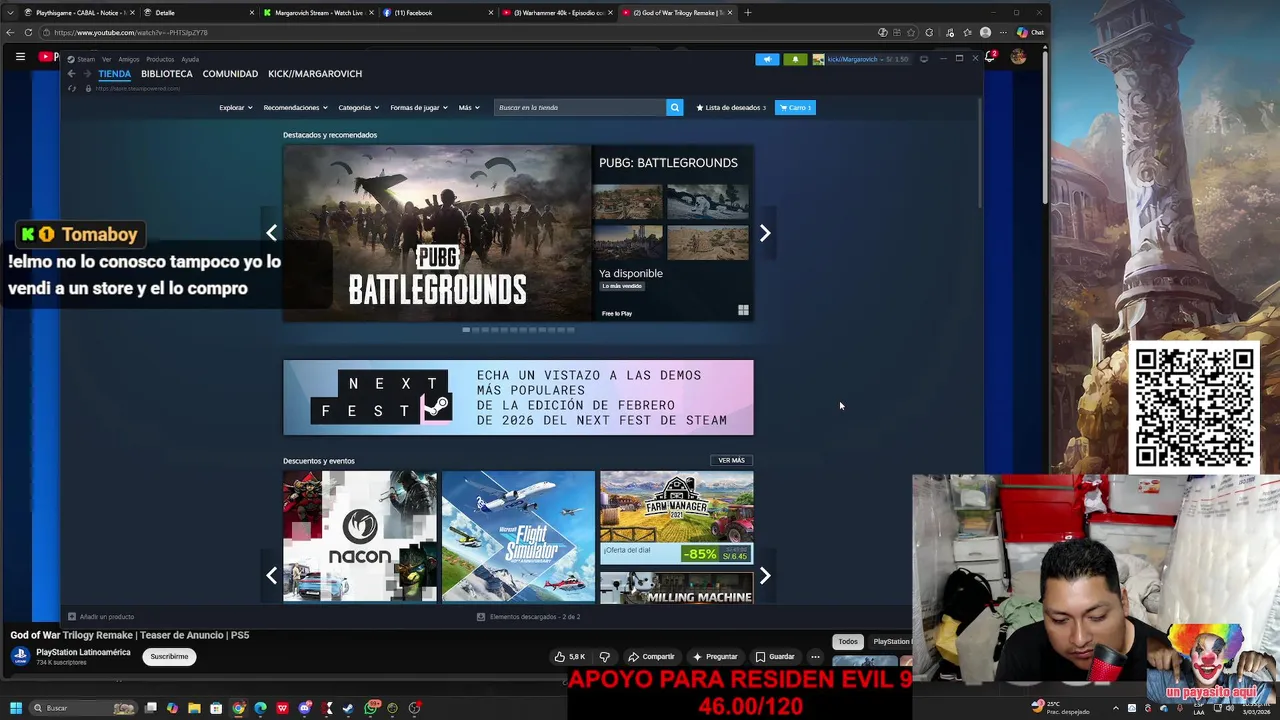Open the Ver menu
The image size is (1280, 720).
tap(106, 59)
